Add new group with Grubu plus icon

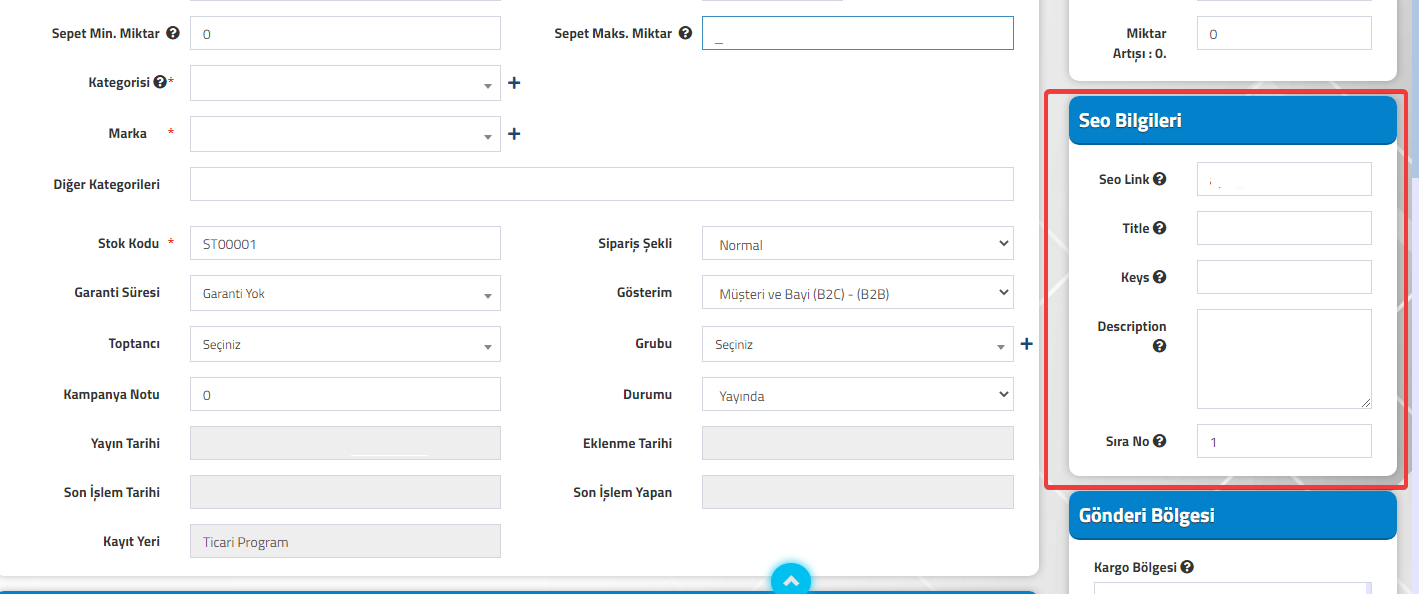(1026, 344)
